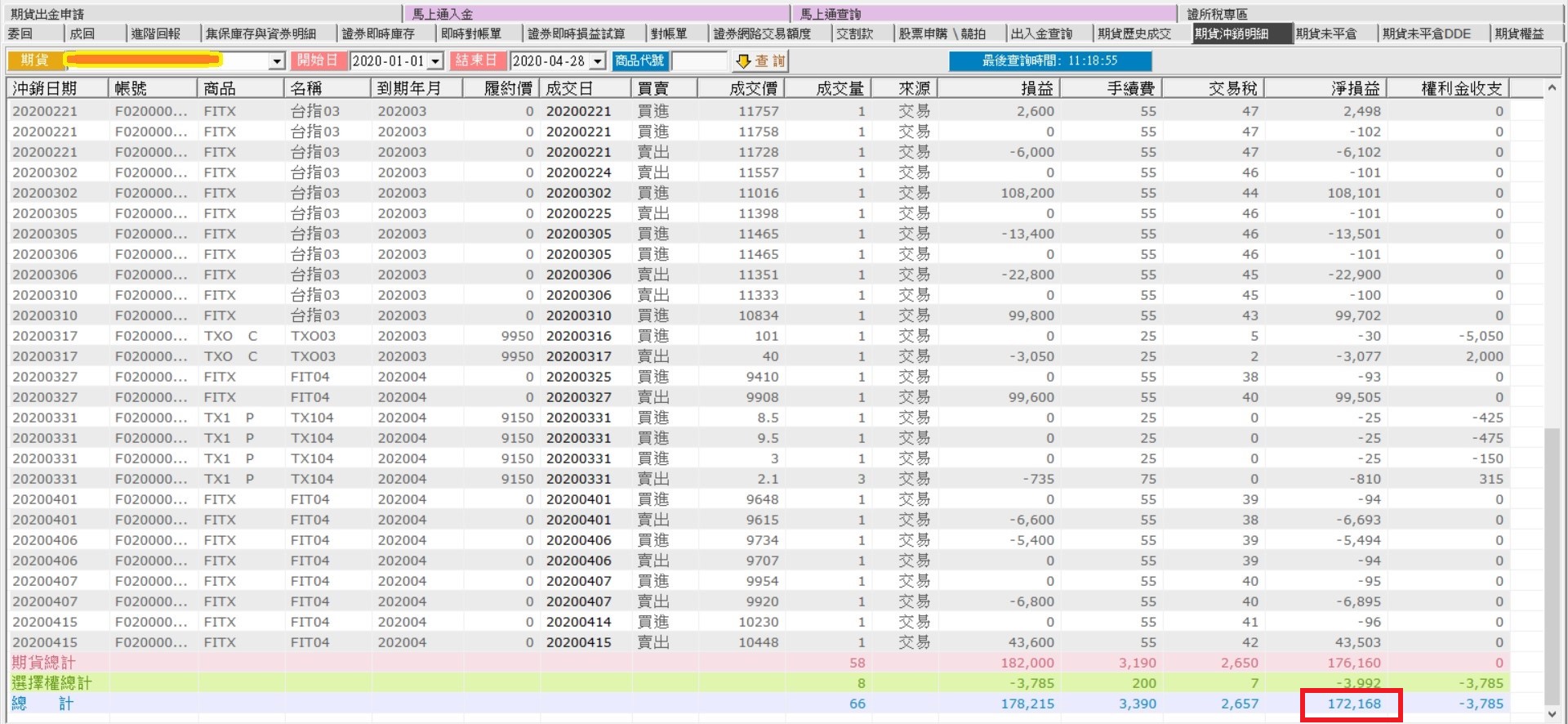1568x724 pixels.
Task: Open the 證券即時損益試算 tab
Action: click(585, 34)
